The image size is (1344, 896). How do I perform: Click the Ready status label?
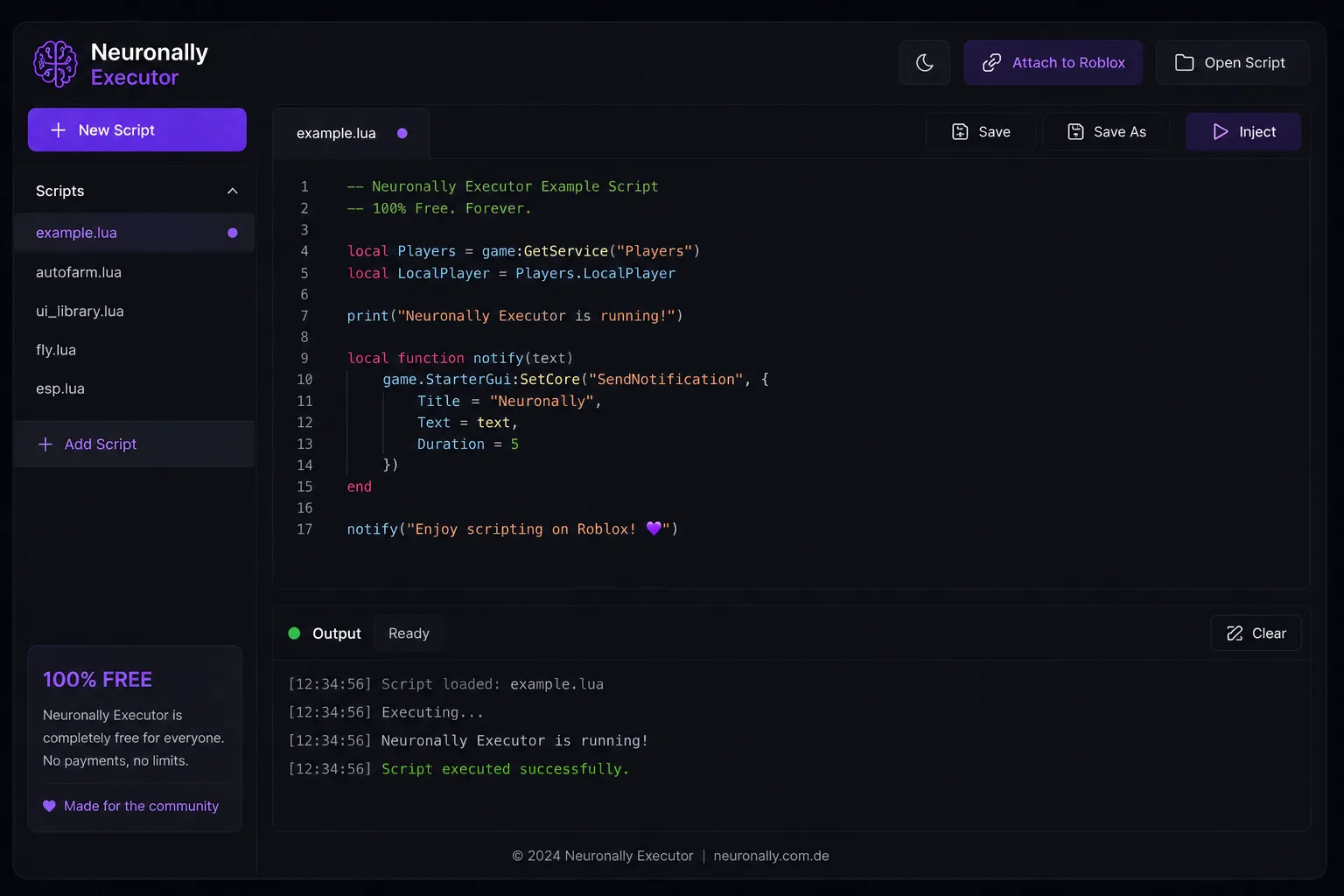coord(409,633)
